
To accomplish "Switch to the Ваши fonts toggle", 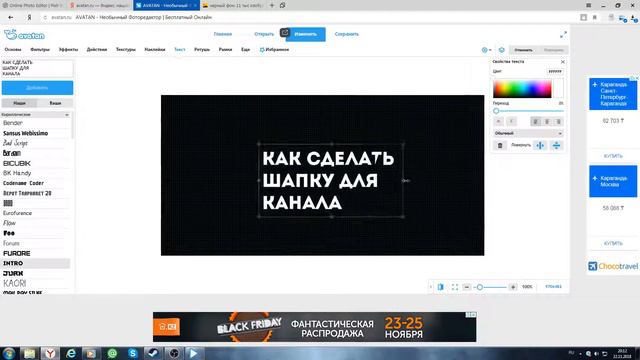I will pyautogui.click(x=55, y=103).
